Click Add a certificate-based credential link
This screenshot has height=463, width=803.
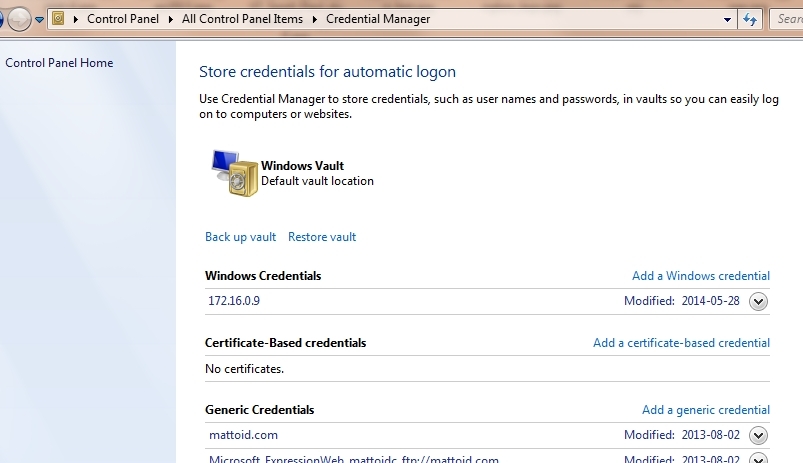(x=681, y=343)
